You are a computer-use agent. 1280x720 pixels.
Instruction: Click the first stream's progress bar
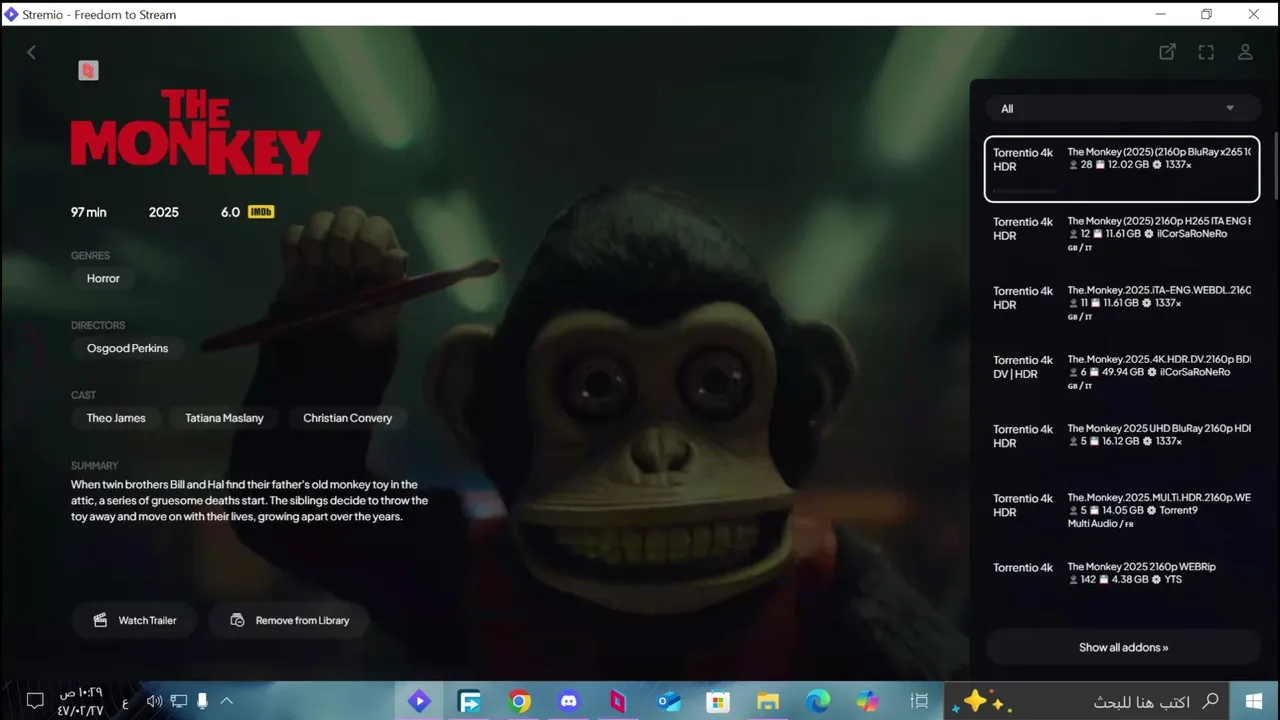coord(1025,189)
